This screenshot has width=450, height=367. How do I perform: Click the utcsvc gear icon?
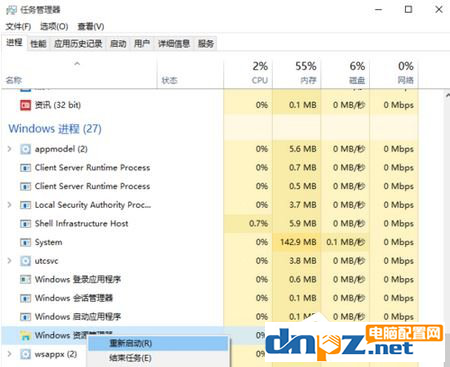coord(25,261)
